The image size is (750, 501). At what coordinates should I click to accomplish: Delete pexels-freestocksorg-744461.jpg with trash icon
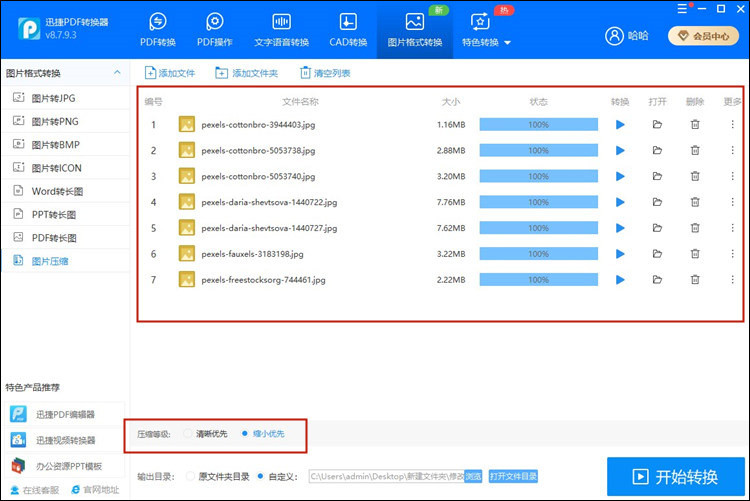[695, 280]
